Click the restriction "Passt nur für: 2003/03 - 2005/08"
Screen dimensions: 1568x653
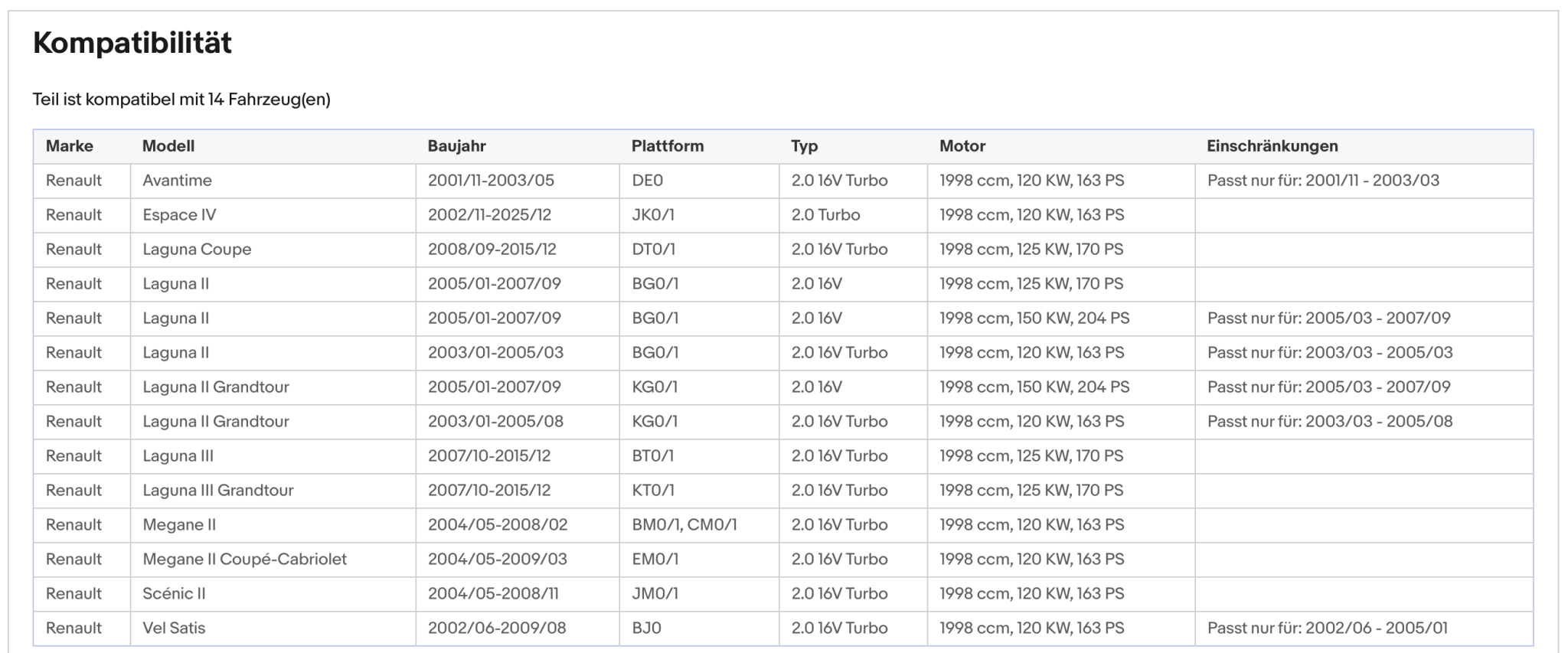tap(1330, 422)
